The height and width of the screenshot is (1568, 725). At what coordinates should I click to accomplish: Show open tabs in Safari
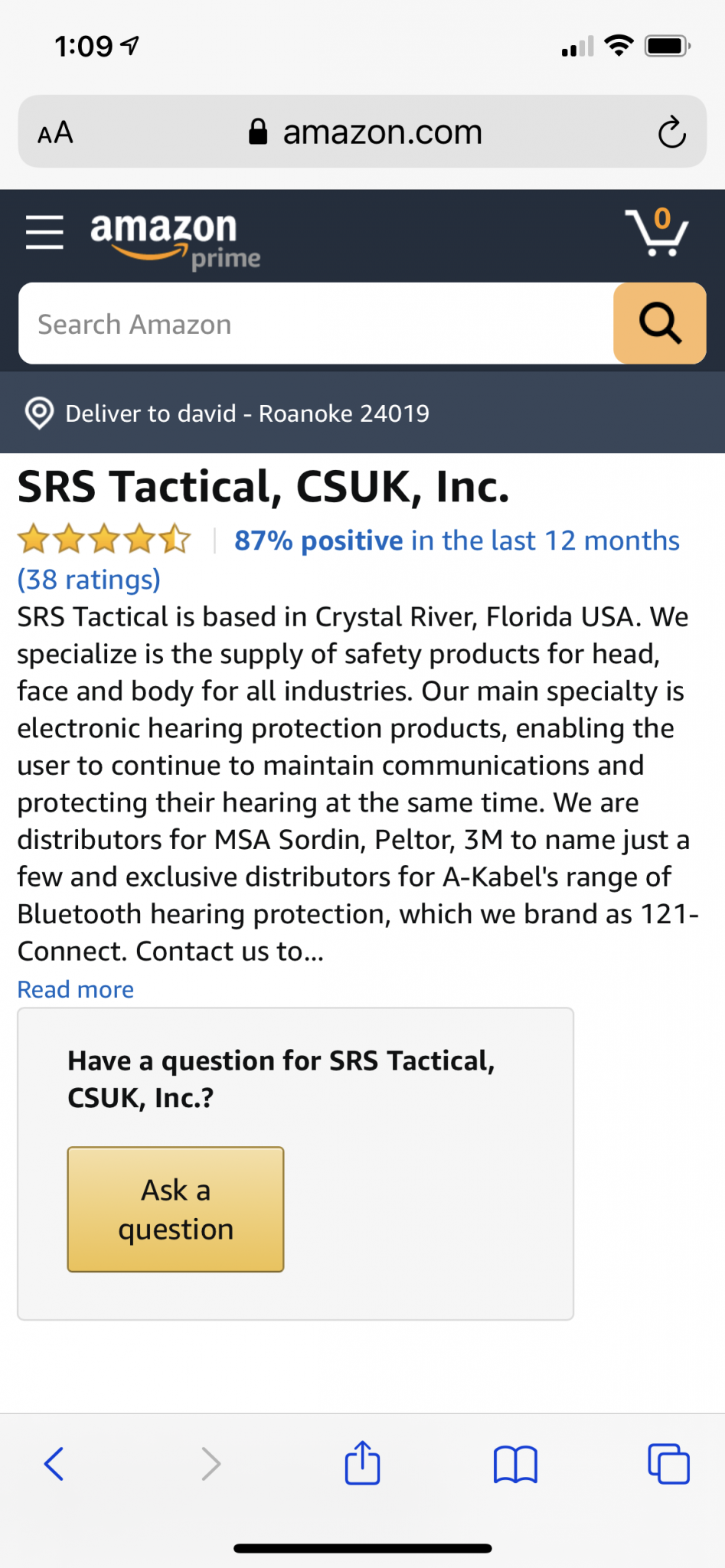(668, 1464)
